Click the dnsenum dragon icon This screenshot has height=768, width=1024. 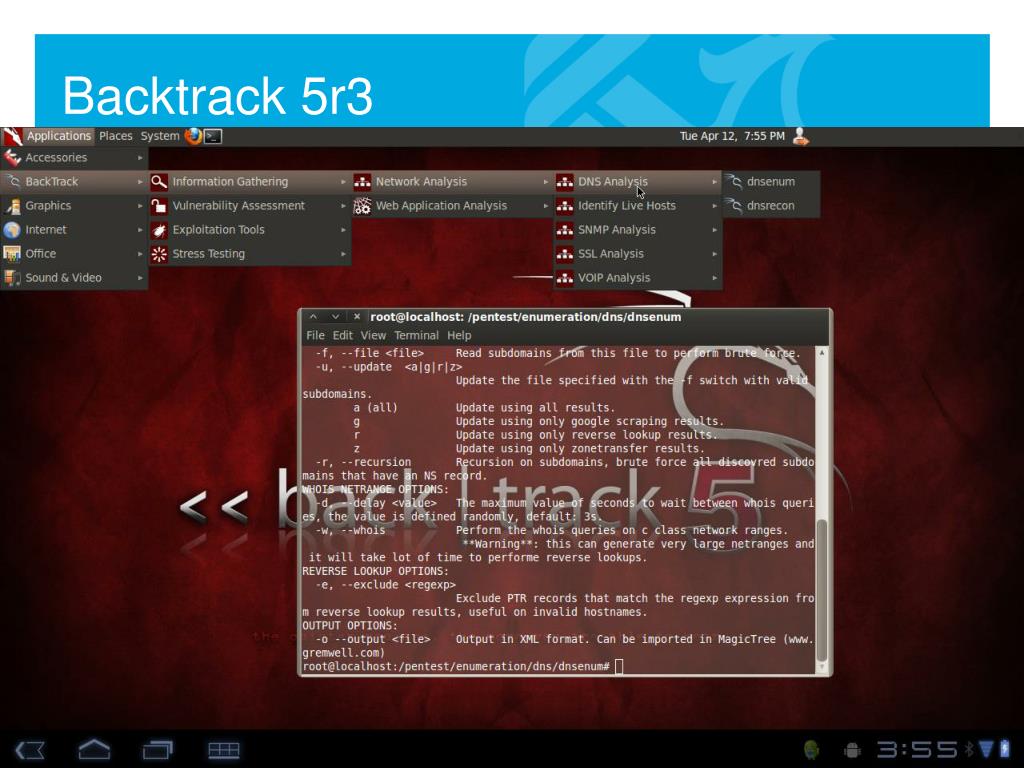coord(734,182)
